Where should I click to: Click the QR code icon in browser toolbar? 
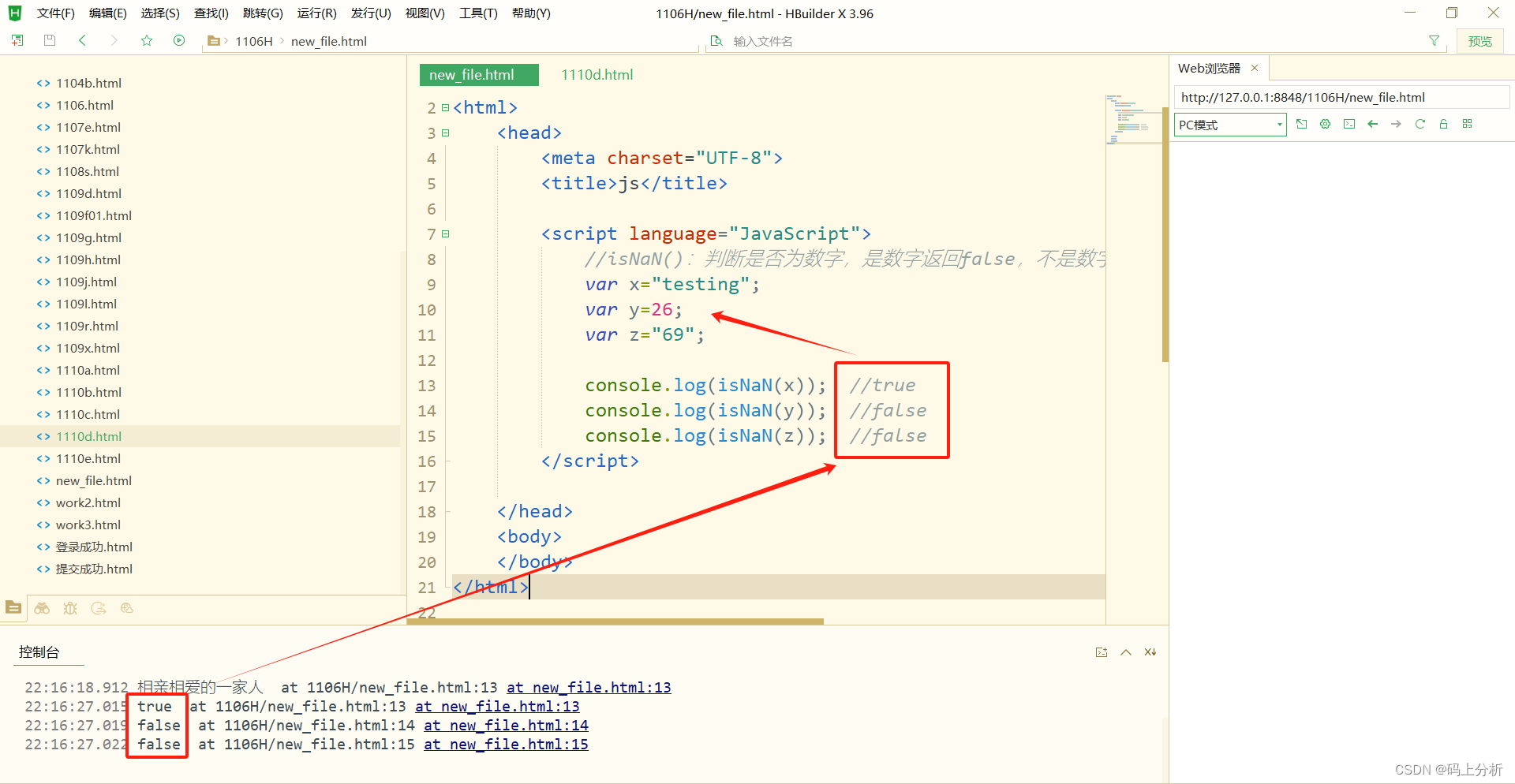[x=1468, y=124]
